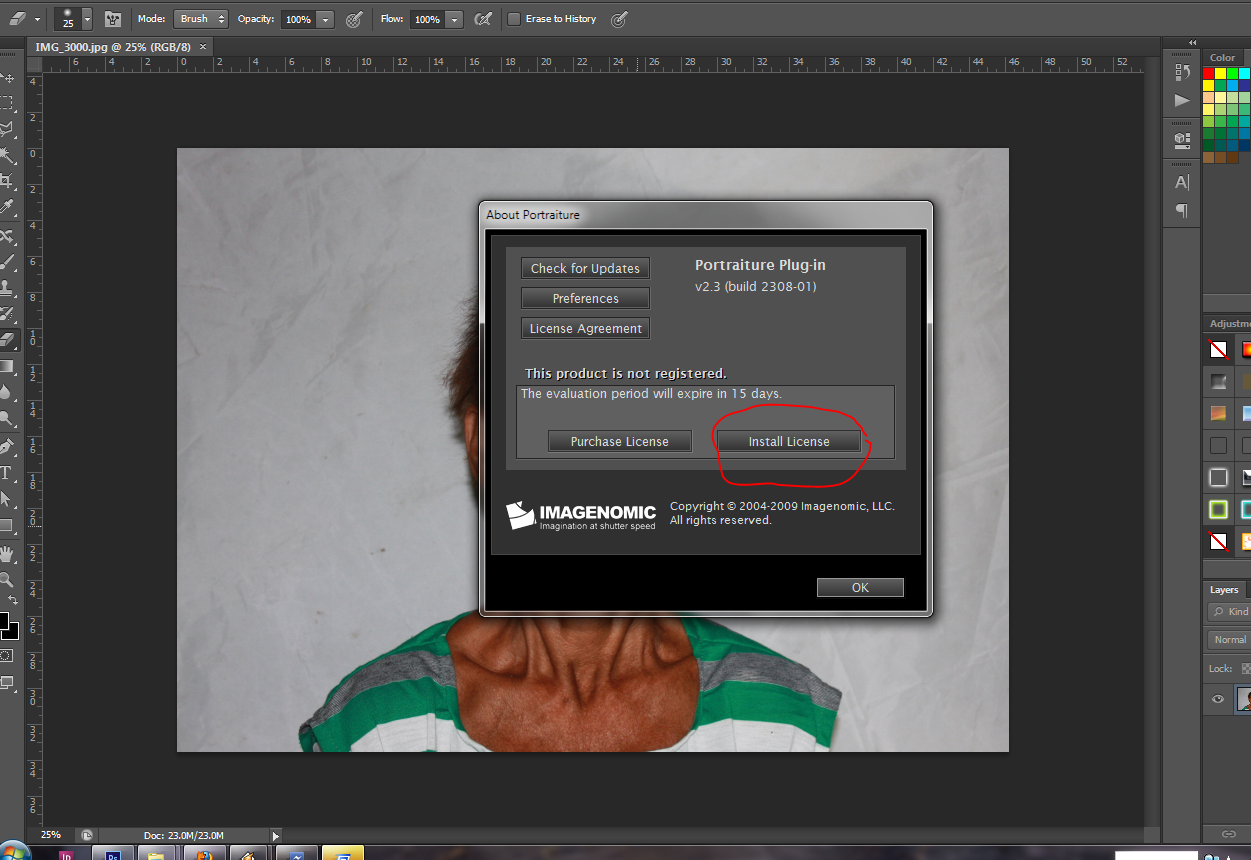Viewport: 1251px width, 860px height.
Task: Confirm About Portraiture with OK
Action: tap(860, 587)
